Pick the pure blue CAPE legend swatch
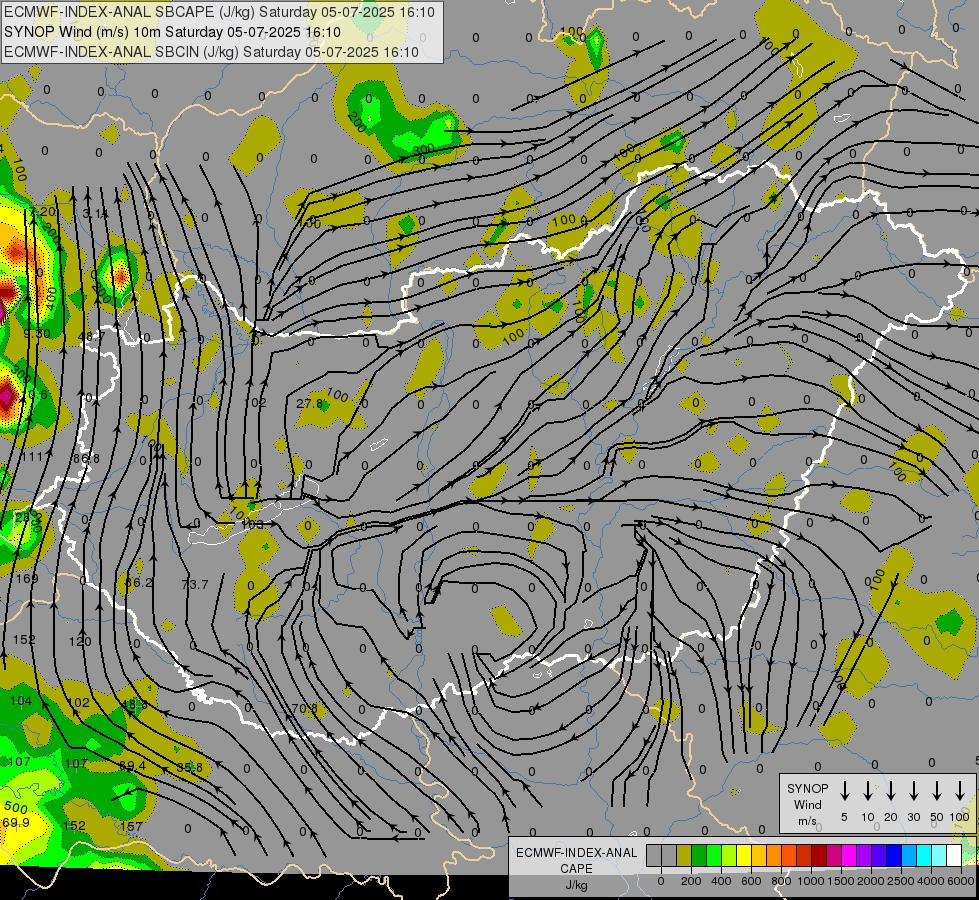This screenshot has width=979, height=900. (893, 856)
